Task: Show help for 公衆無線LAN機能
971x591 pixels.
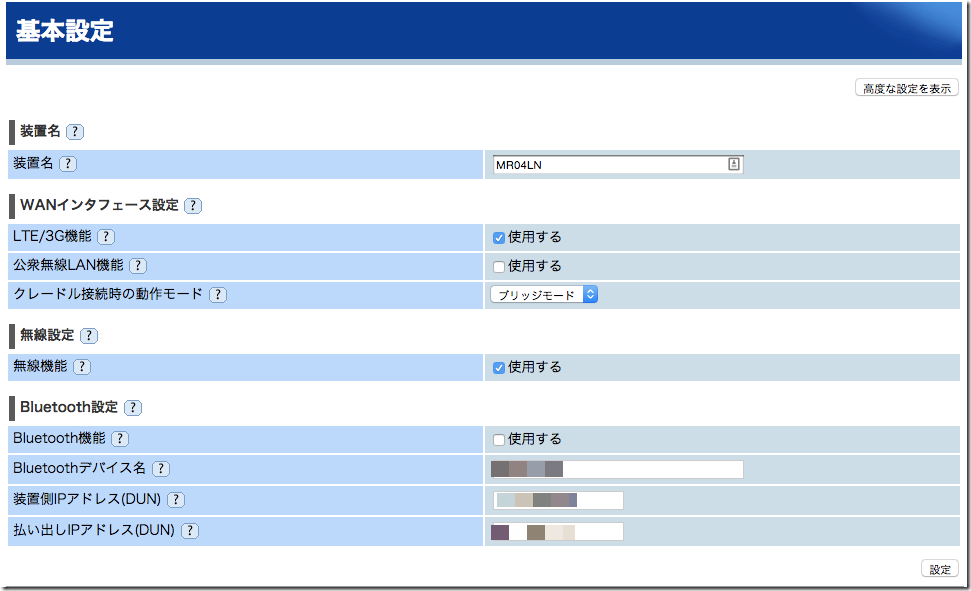Action: pos(138,266)
